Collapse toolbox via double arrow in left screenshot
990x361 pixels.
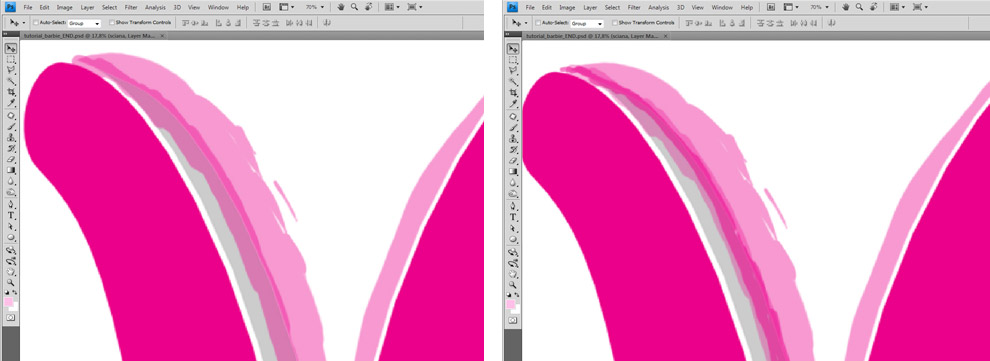pos(6,34)
